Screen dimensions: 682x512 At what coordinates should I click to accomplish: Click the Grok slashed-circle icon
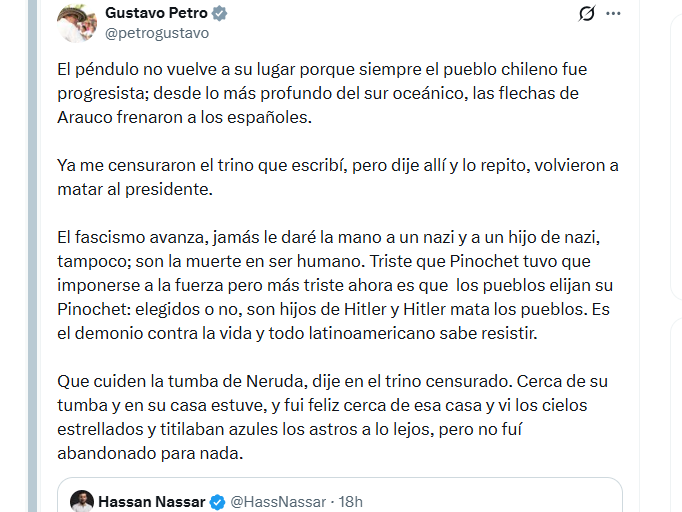click(x=587, y=14)
